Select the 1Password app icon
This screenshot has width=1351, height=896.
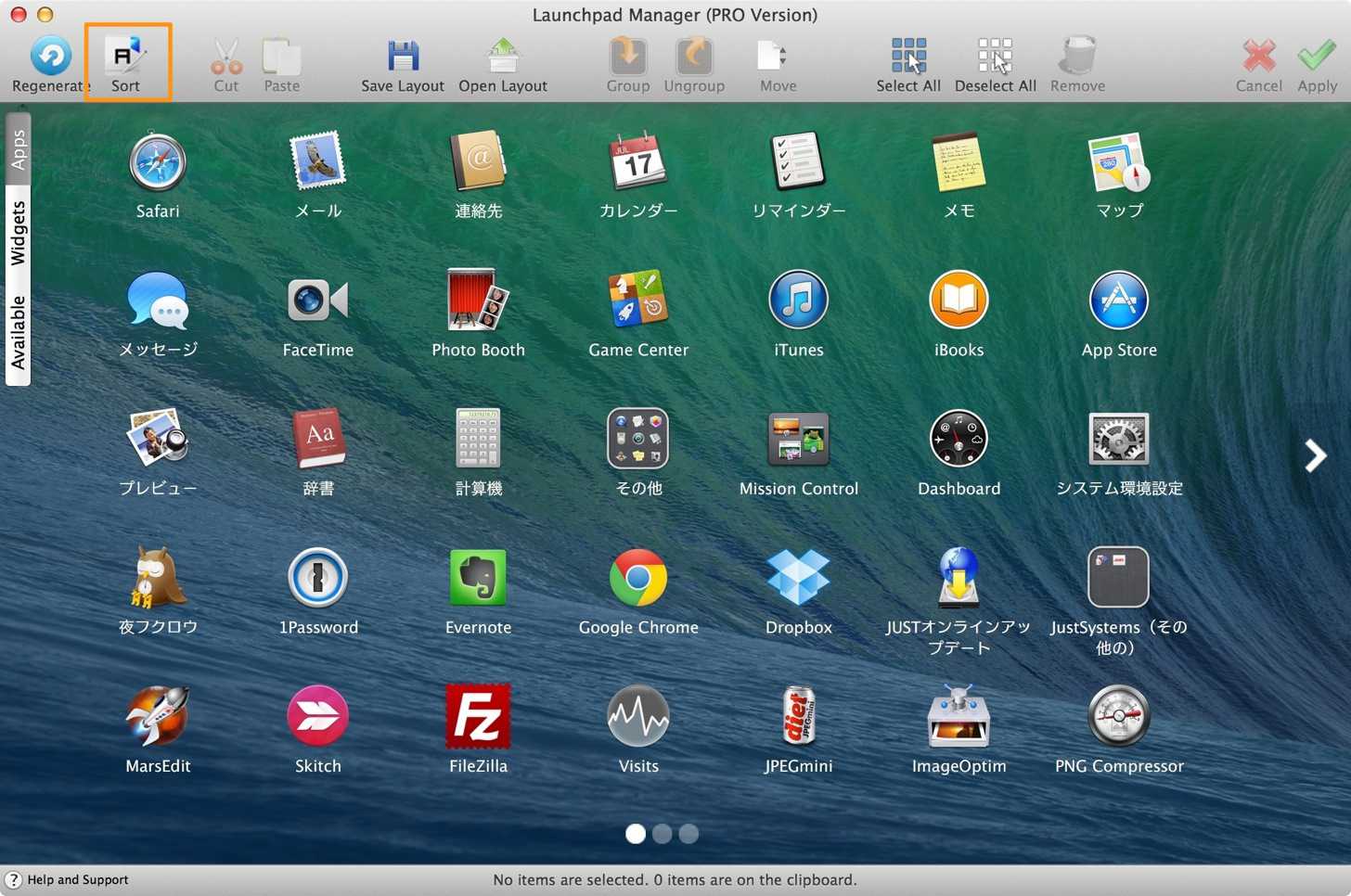[x=318, y=577]
